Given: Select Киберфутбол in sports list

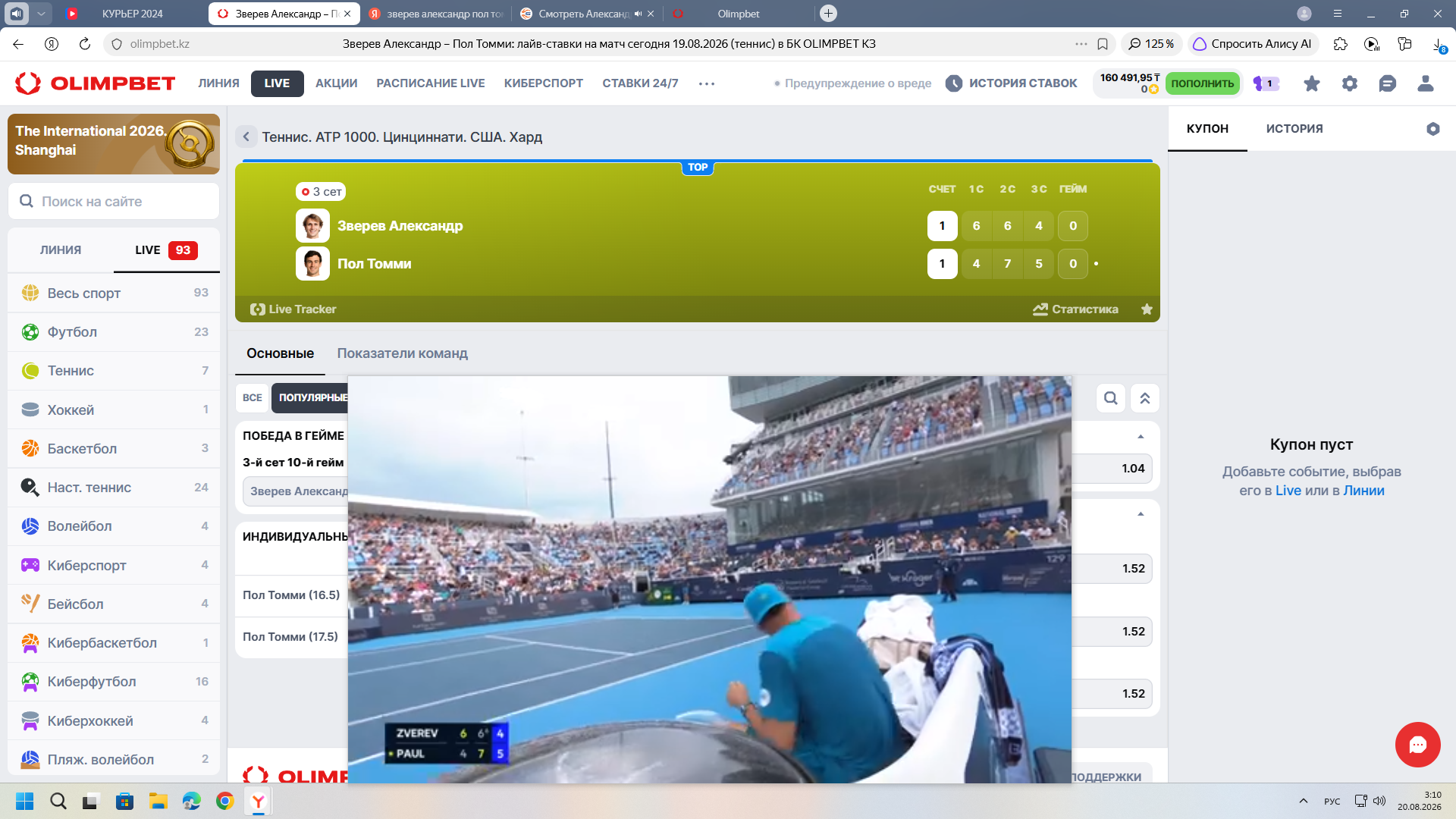Looking at the screenshot, I should pos(114,682).
